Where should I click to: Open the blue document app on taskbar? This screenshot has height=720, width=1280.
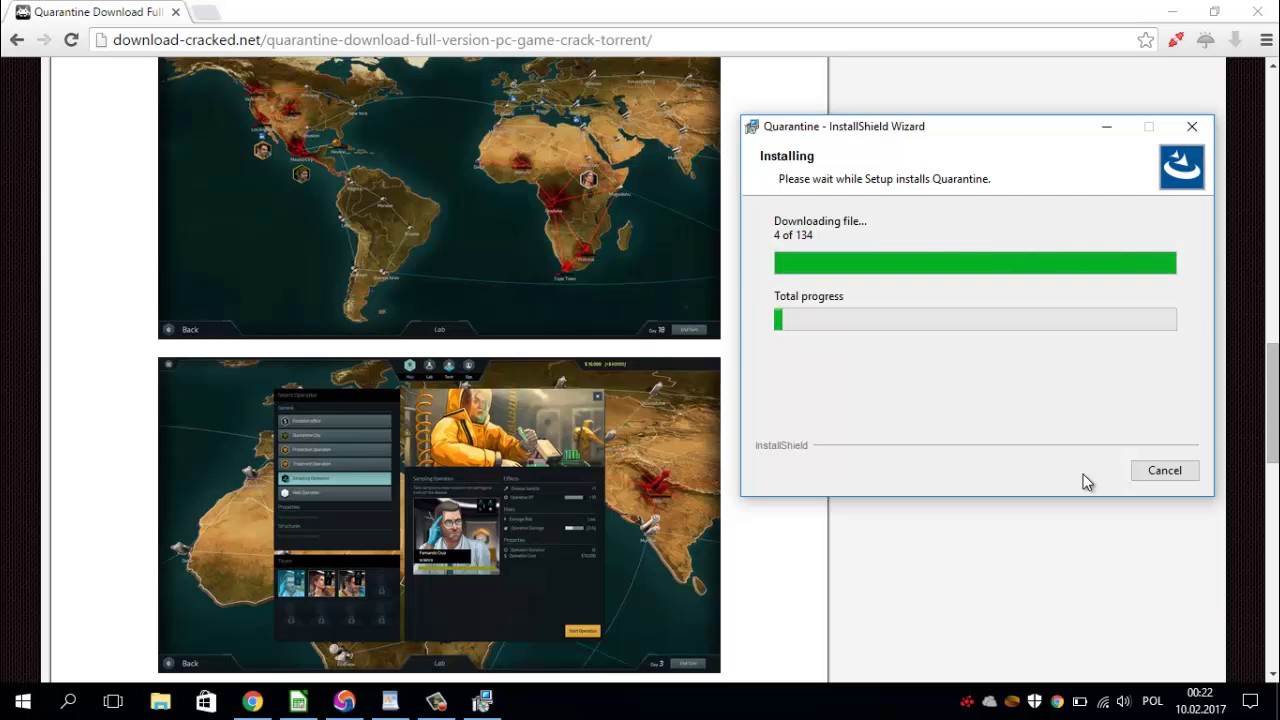[390, 701]
